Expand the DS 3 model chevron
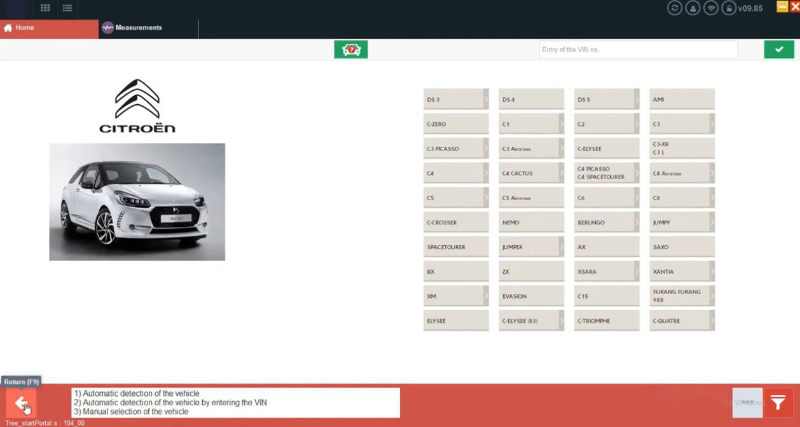800x427 pixels. (x=486, y=99)
